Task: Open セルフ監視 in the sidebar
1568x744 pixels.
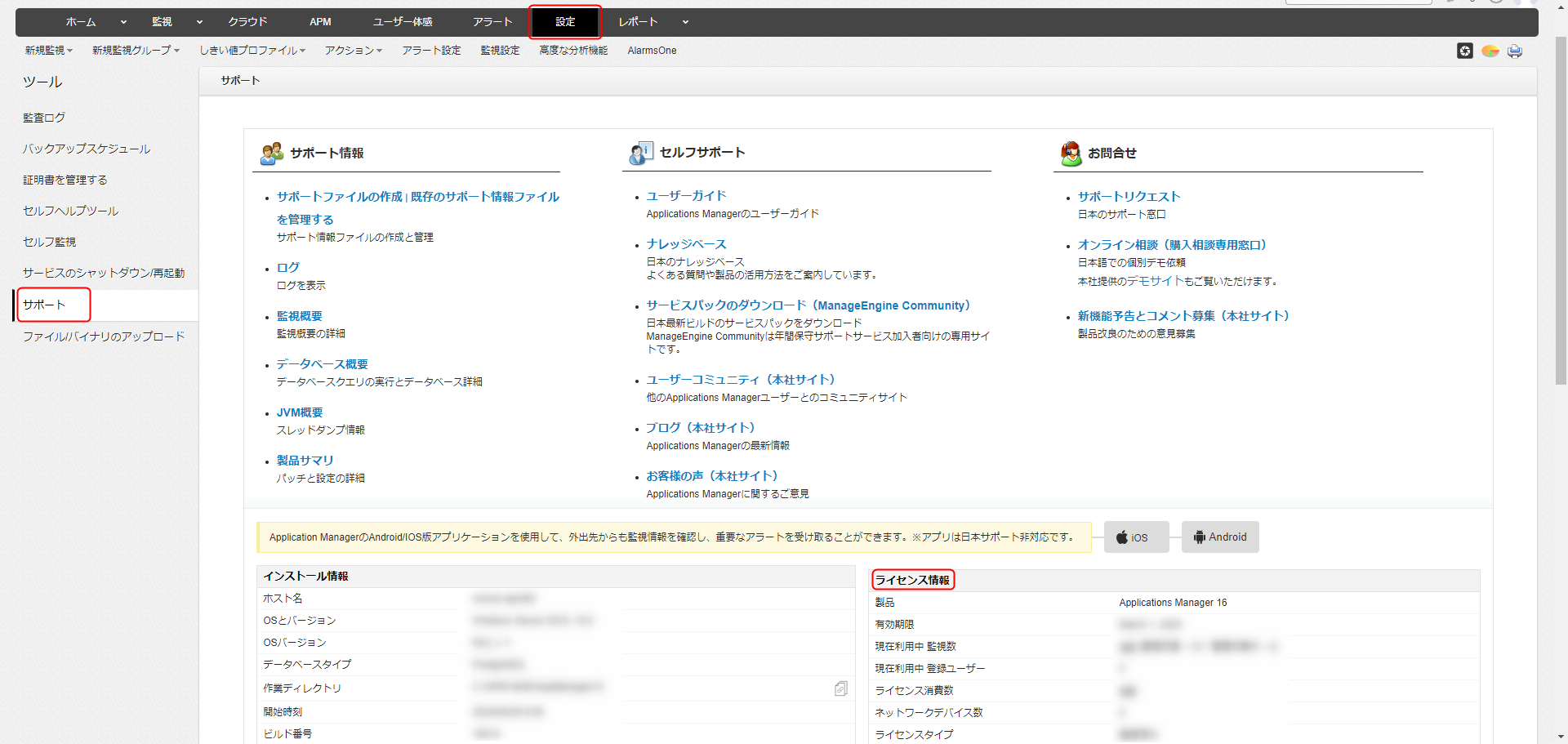Action: (50, 242)
